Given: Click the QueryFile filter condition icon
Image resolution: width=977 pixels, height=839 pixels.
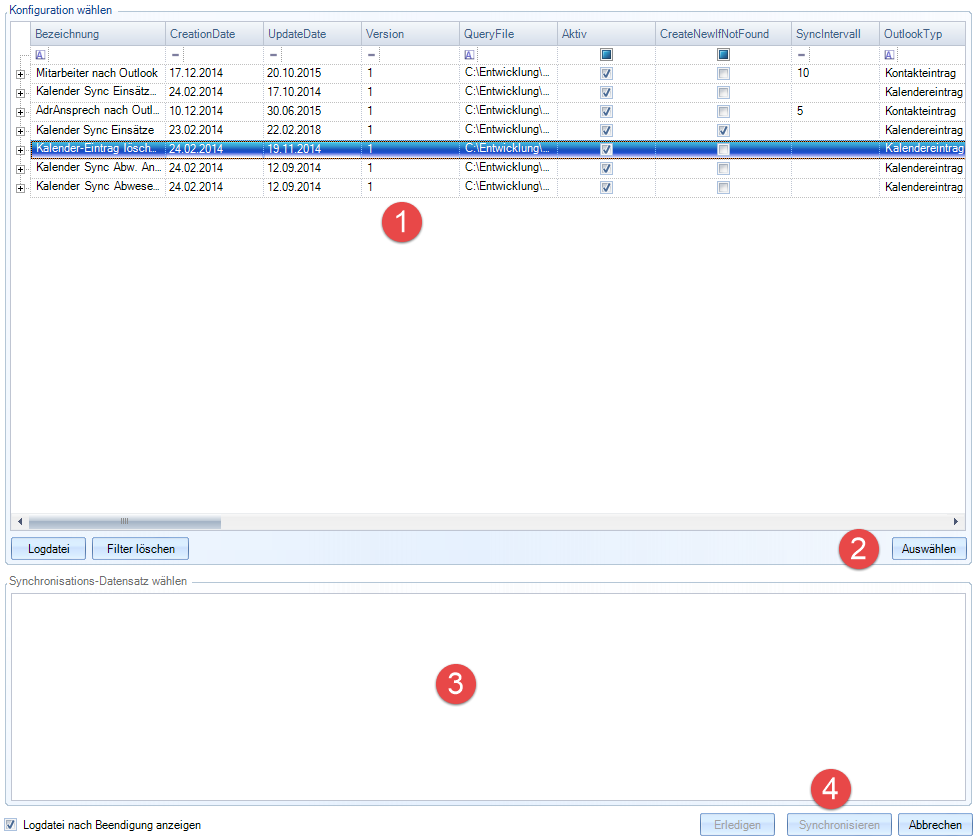Looking at the screenshot, I should click(470, 55).
